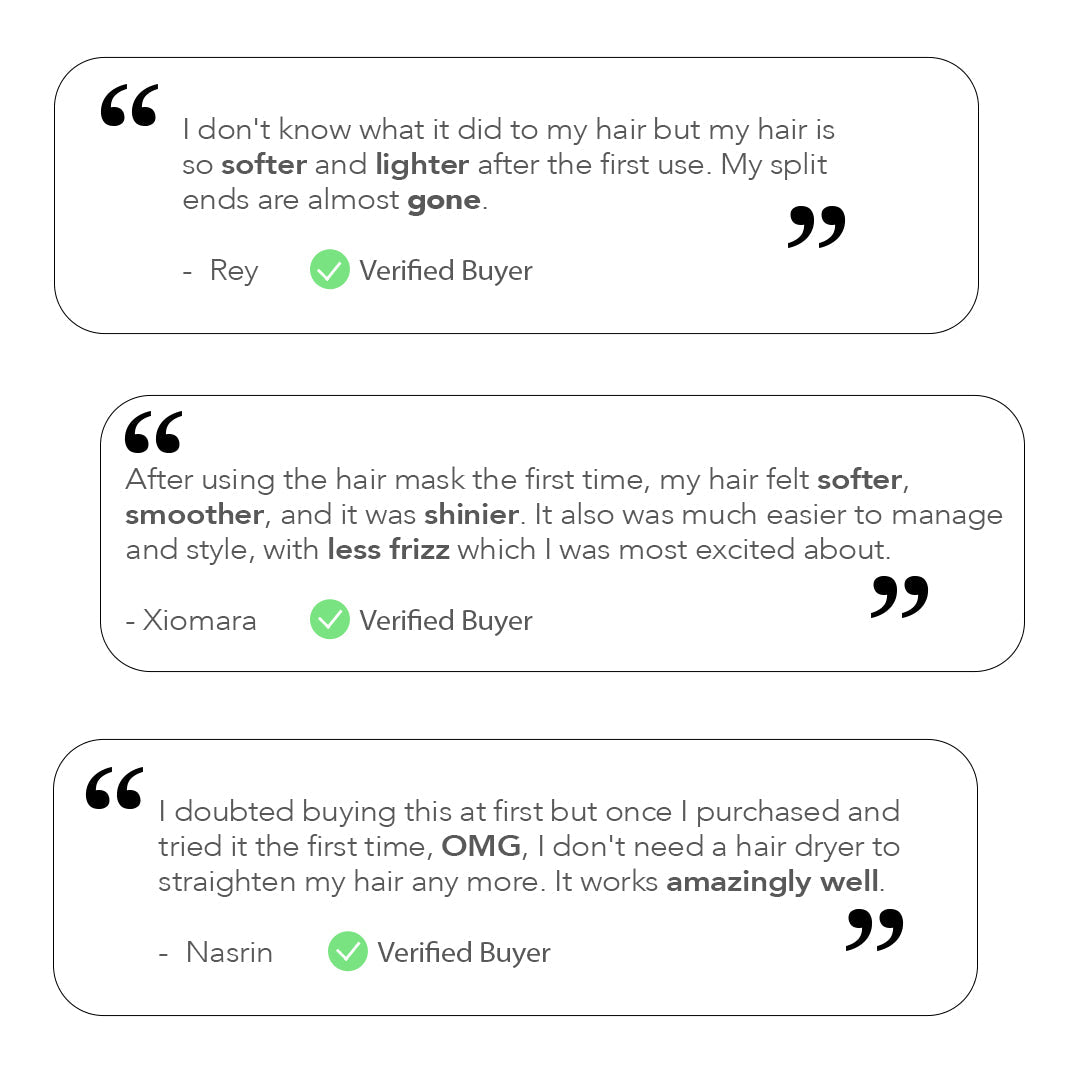Screen dimensions: 1080x1080
Task: Click reviewer name Xiomara
Action: pos(199,620)
